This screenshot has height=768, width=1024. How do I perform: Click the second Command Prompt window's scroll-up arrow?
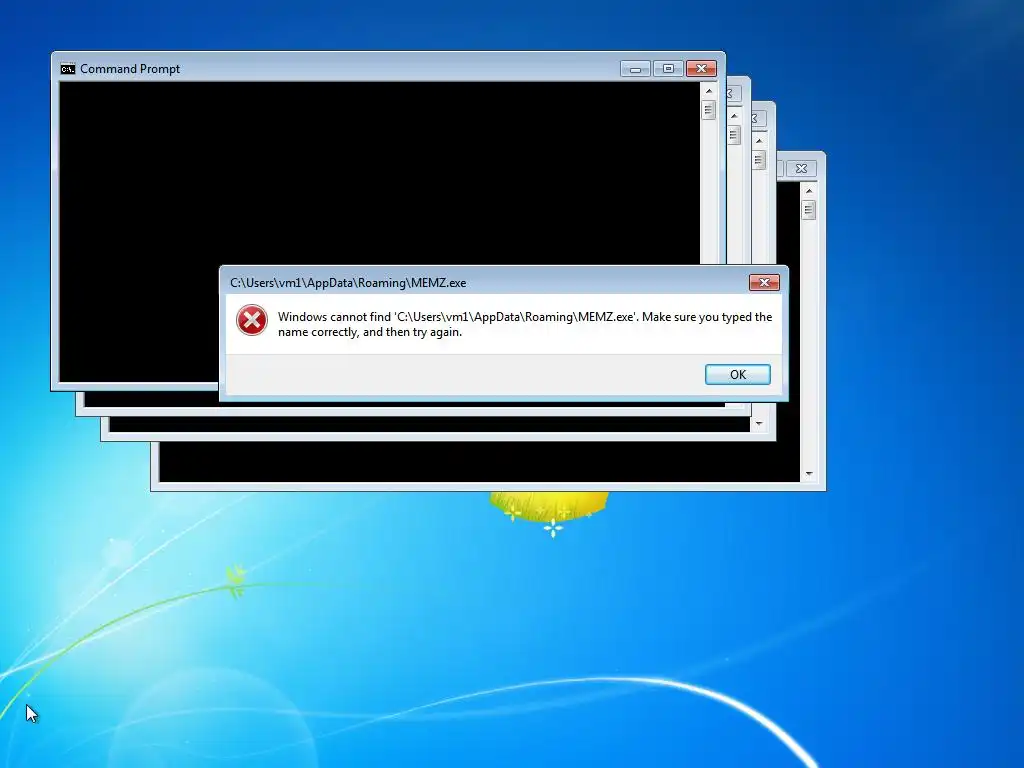click(734, 116)
